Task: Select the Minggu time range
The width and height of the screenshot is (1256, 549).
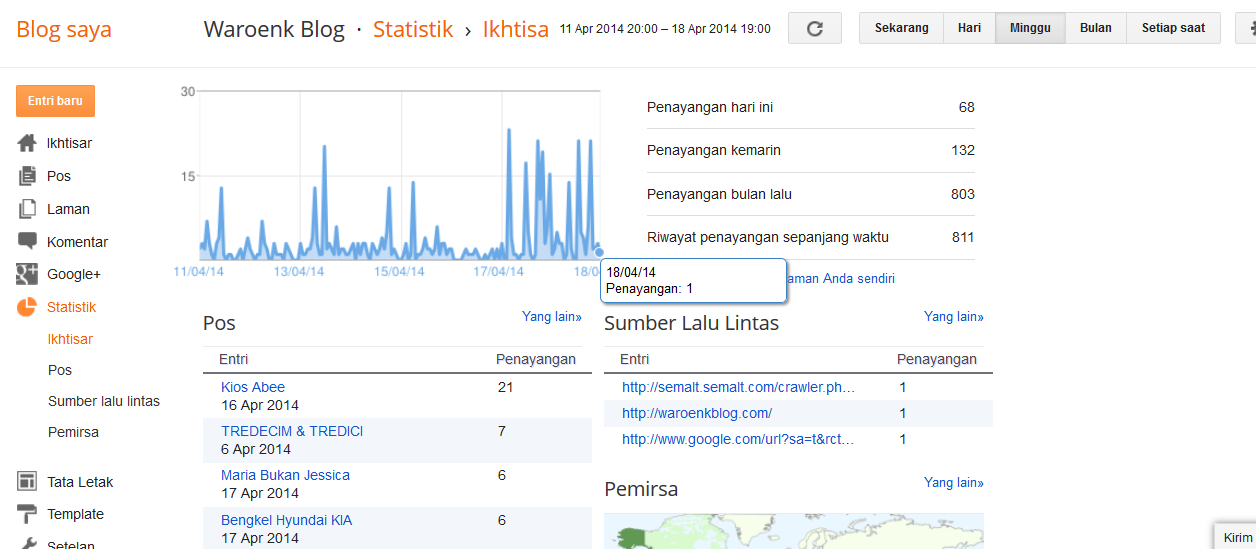Action: pos(1030,28)
